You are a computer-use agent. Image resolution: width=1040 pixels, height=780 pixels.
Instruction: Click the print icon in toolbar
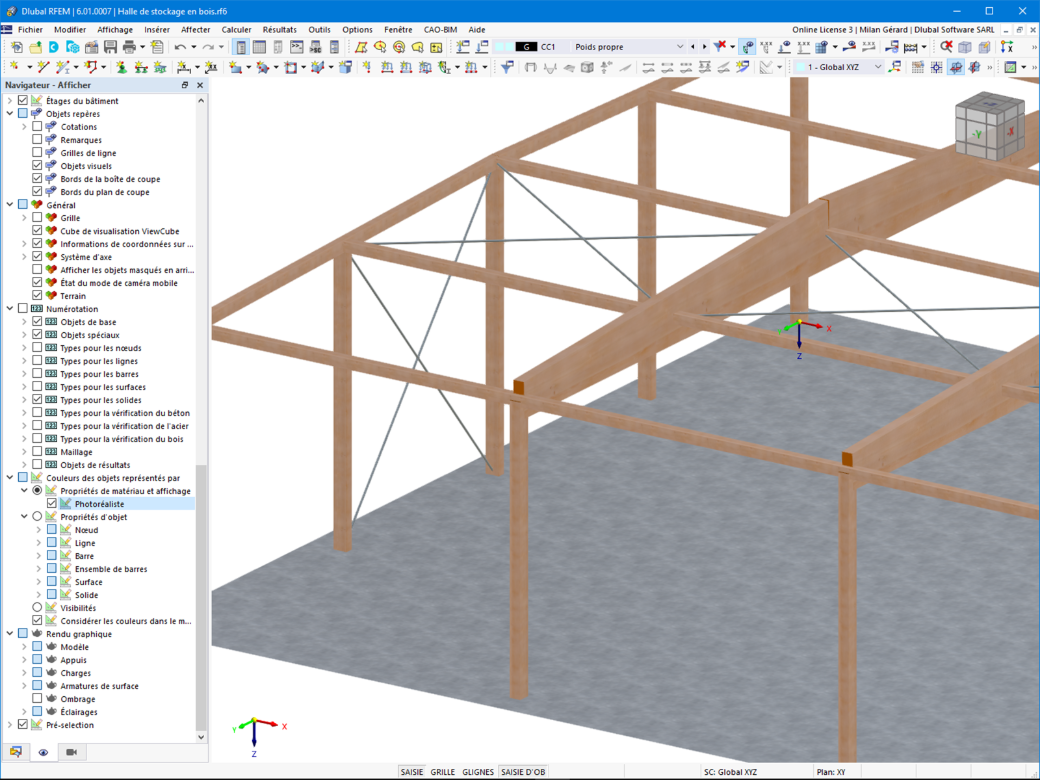point(129,47)
